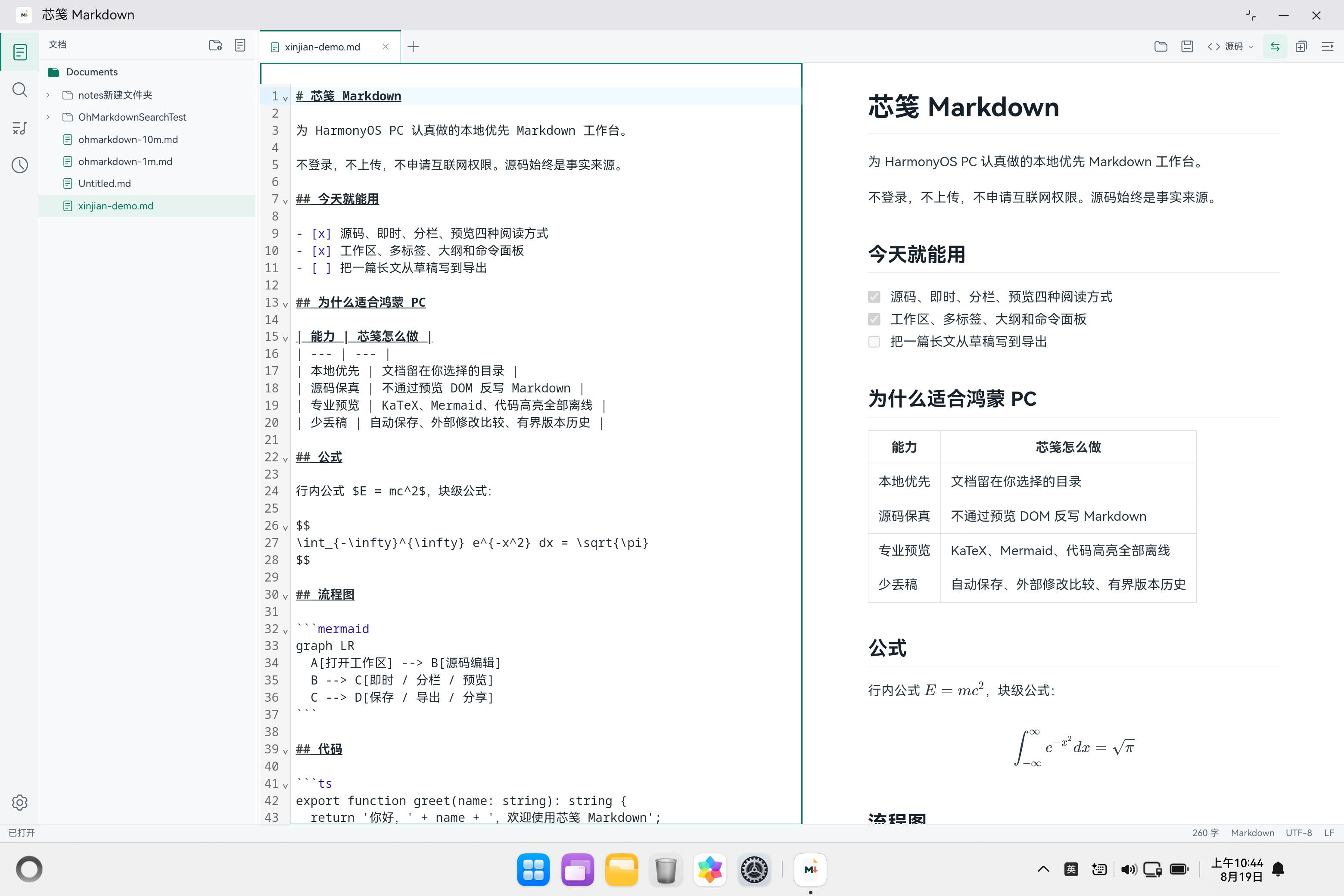Image resolution: width=1344 pixels, height=896 pixels.
Task: Open the more menu lines icon at top right
Action: (x=1328, y=46)
